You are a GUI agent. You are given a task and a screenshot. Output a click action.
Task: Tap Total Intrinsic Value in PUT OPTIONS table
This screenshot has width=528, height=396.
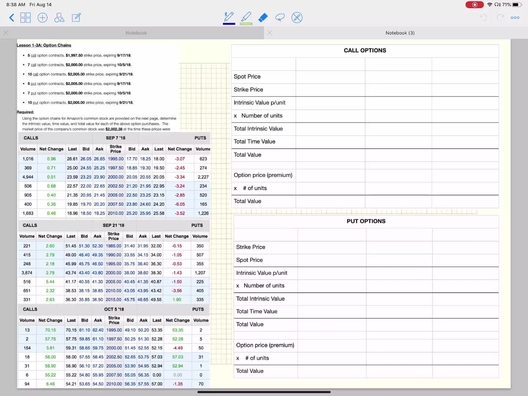click(x=260, y=299)
